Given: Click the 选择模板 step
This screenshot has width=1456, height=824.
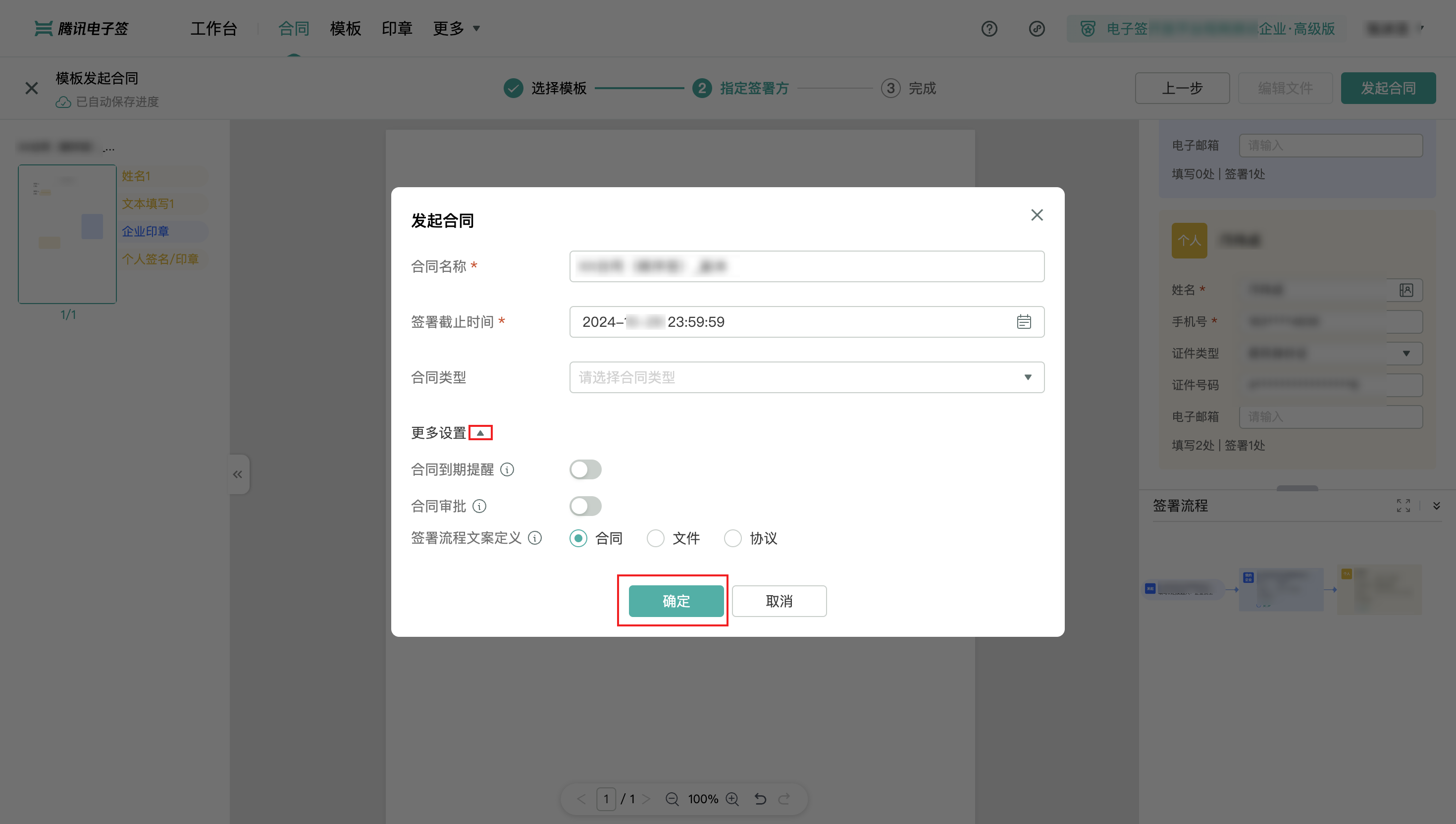Looking at the screenshot, I should click(545, 88).
